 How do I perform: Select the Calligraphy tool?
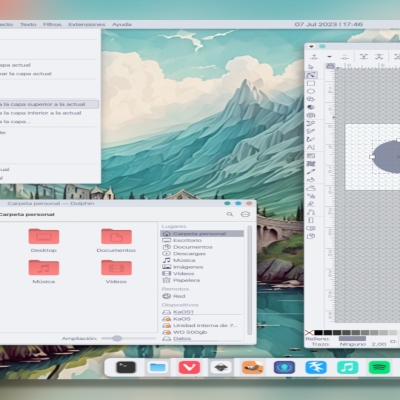(311, 139)
